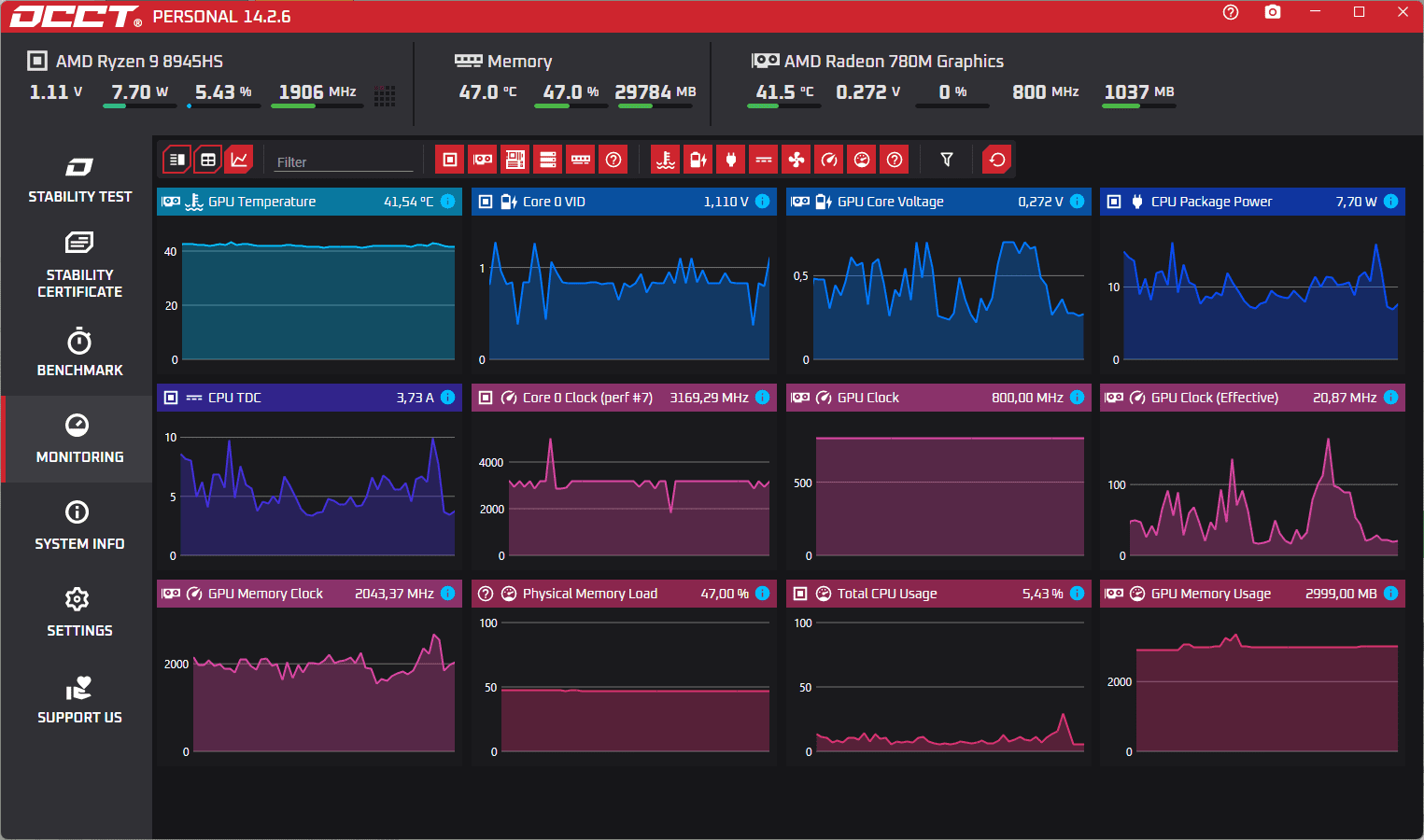
Task: Show info for the Total CPU Usage graph
Action: point(1078,594)
